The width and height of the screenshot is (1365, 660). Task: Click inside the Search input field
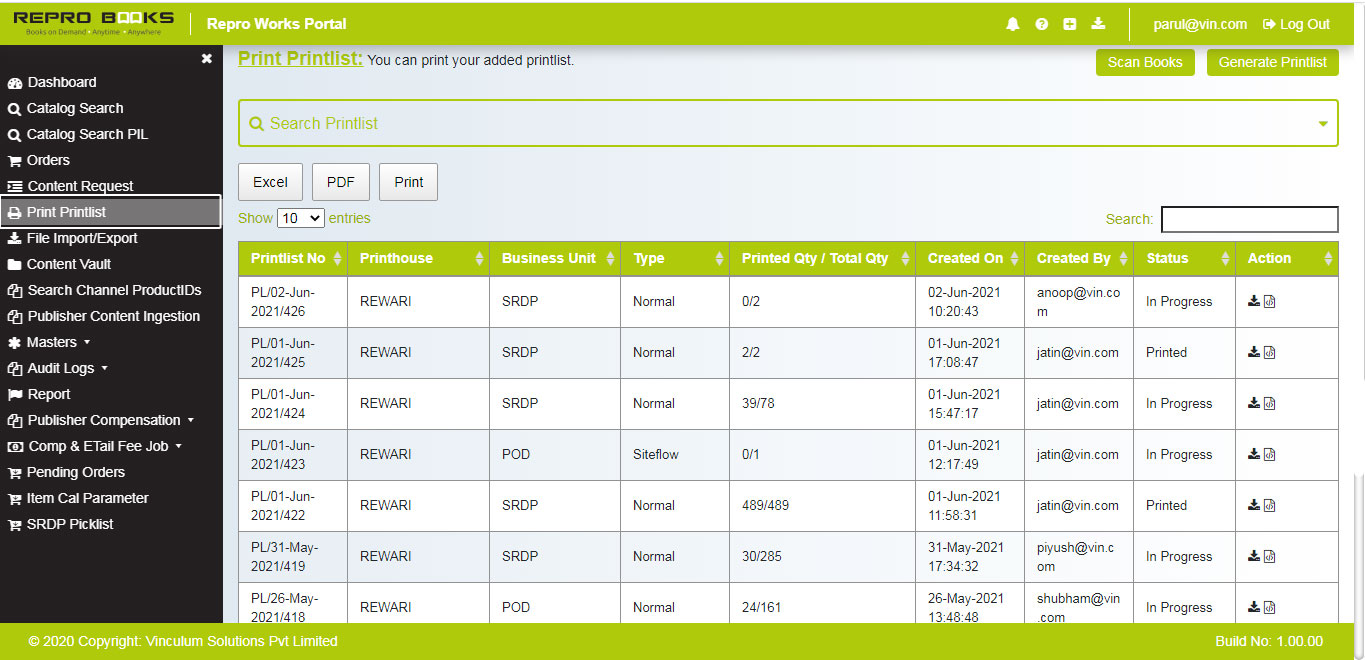point(1248,219)
